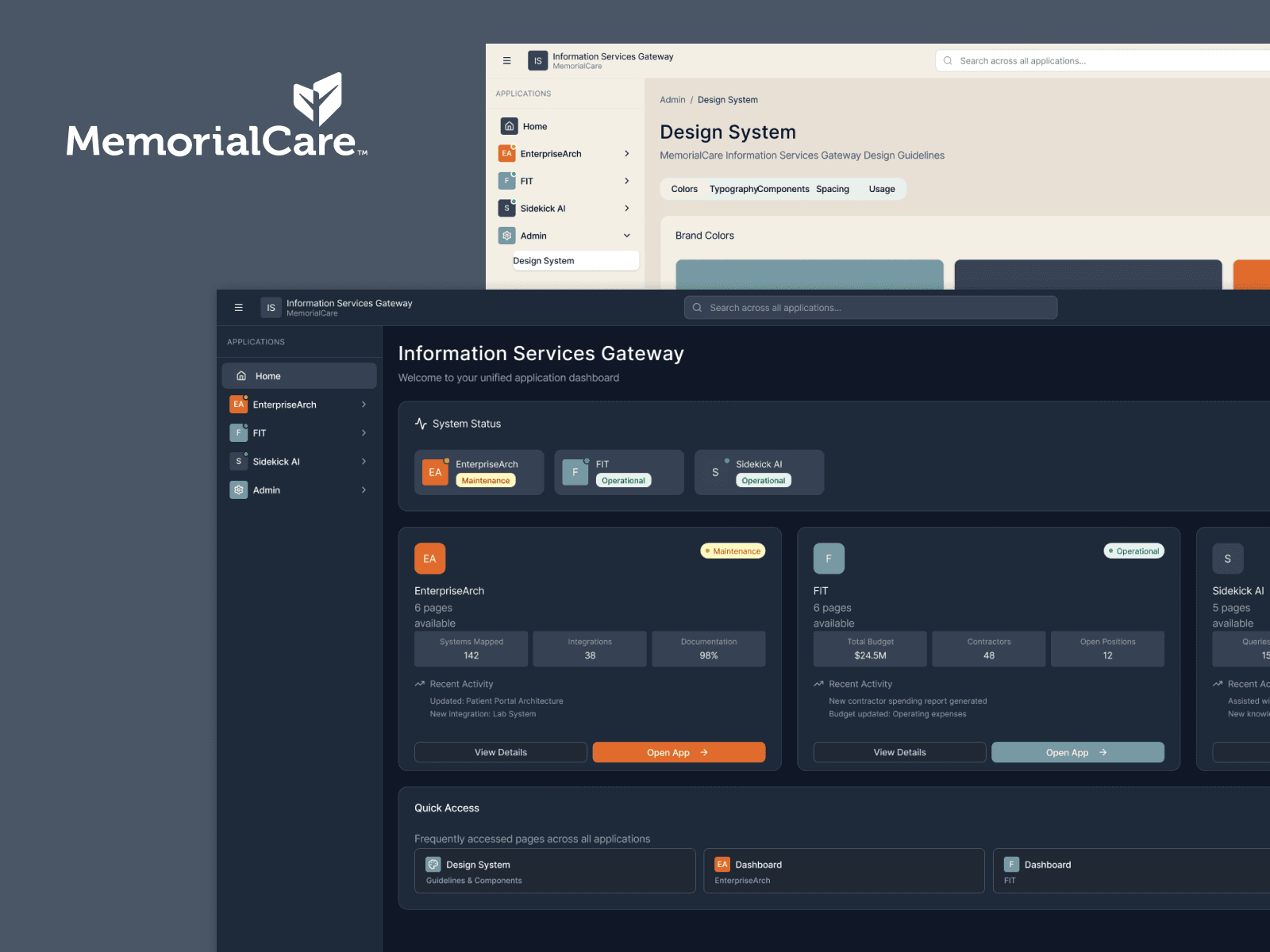This screenshot has height=952, width=1270.
Task: Click the View Details button on EnterpriseArch
Action: tap(500, 752)
